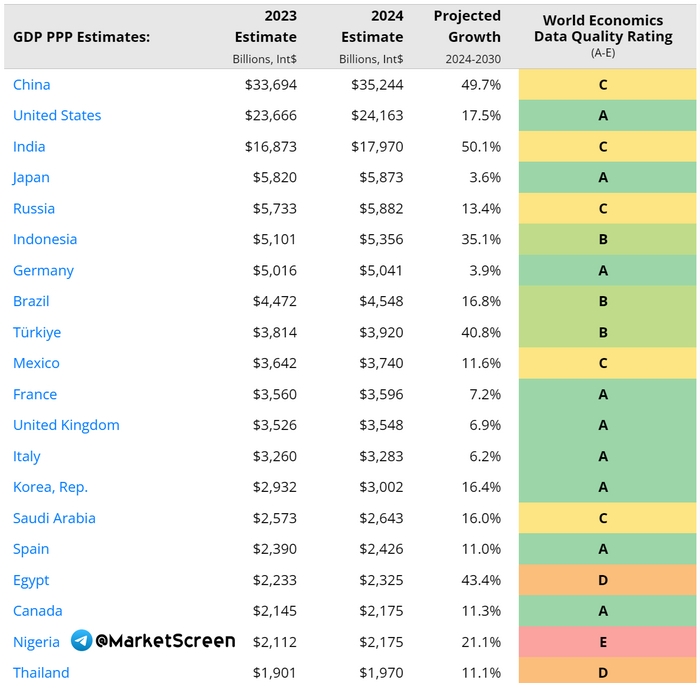Click the Germany country link
The width and height of the screenshot is (700, 683).
(x=43, y=271)
